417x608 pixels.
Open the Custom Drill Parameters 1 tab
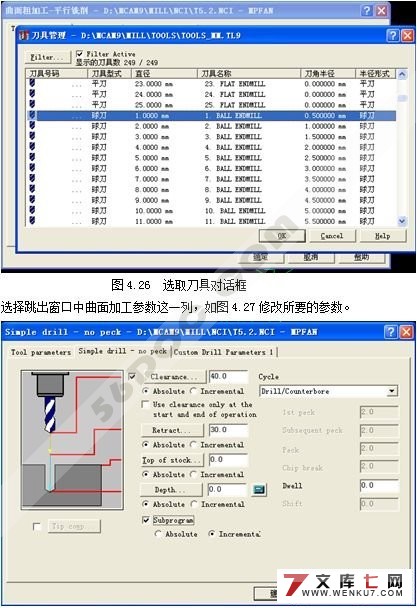pos(224,352)
